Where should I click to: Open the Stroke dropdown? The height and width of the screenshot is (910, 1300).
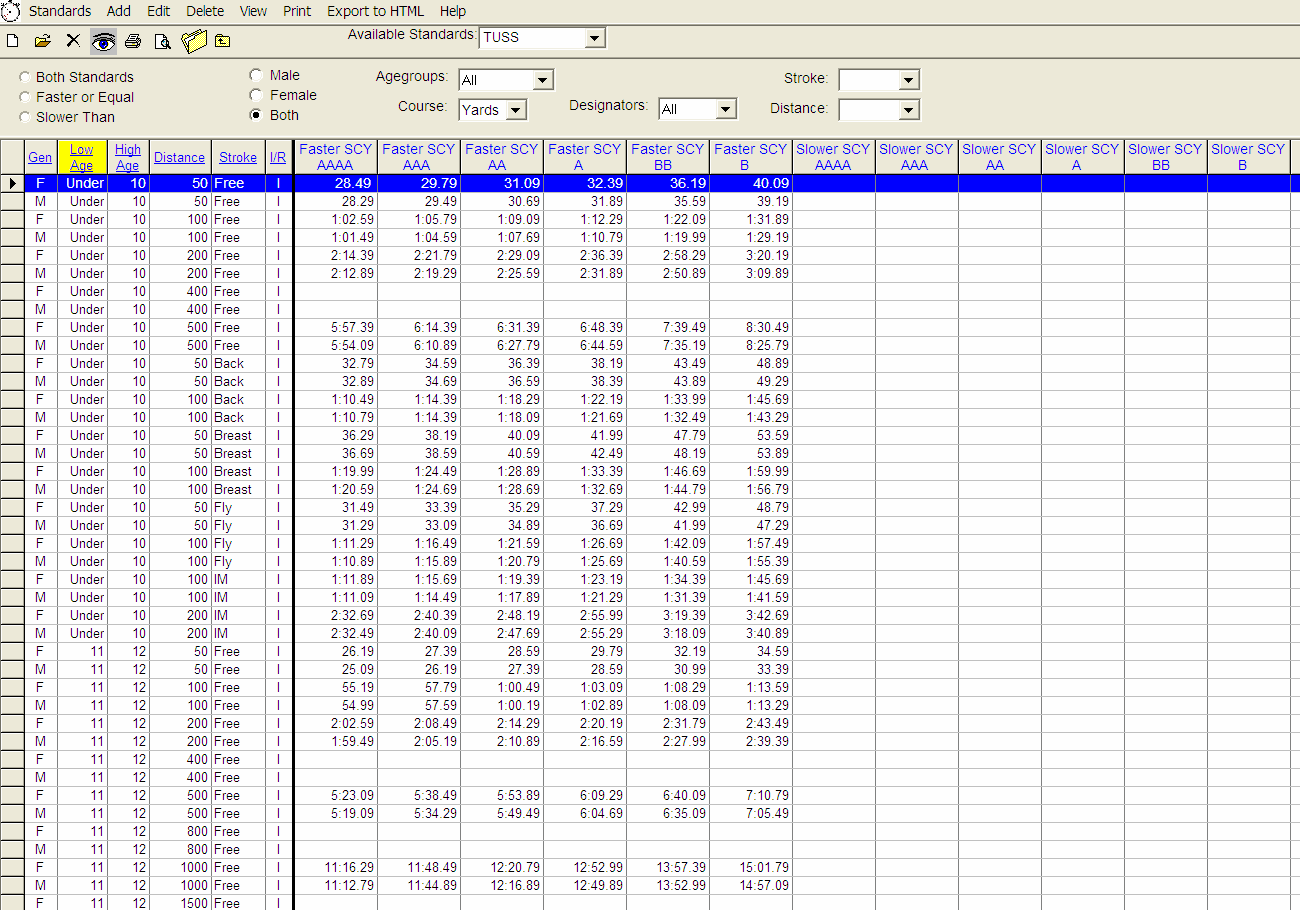(x=904, y=79)
